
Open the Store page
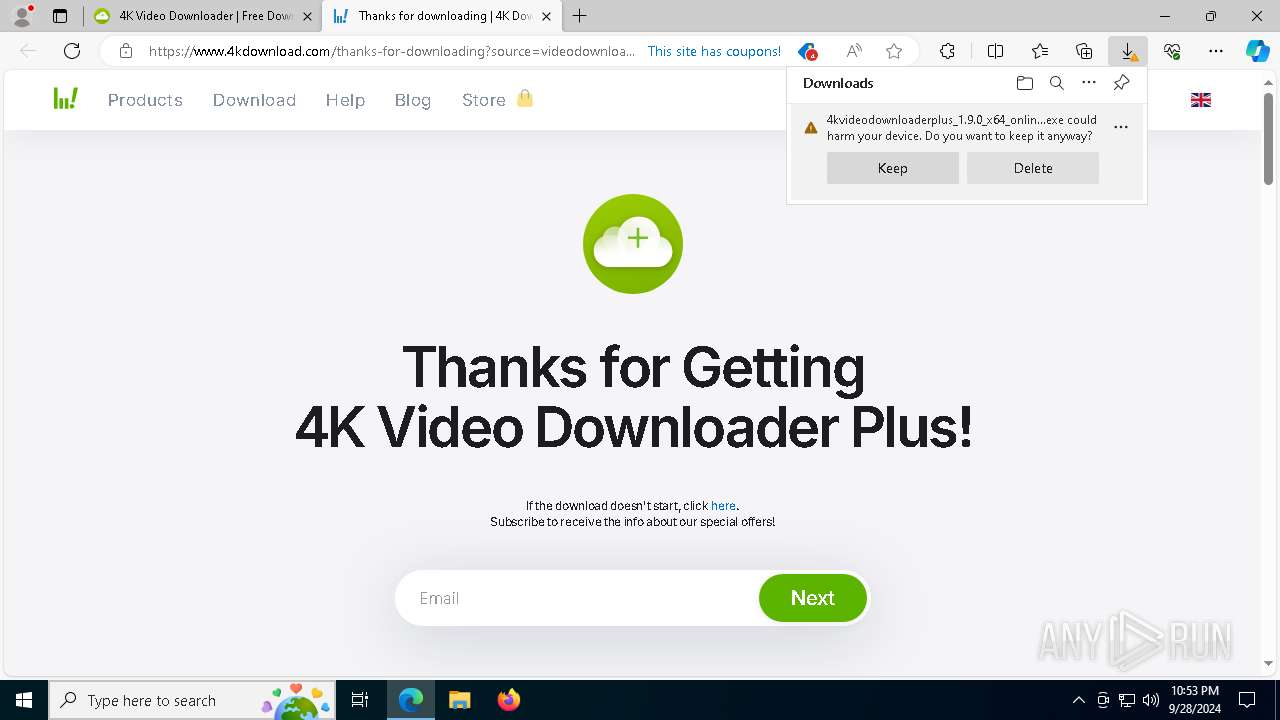pyautogui.click(x=483, y=100)
